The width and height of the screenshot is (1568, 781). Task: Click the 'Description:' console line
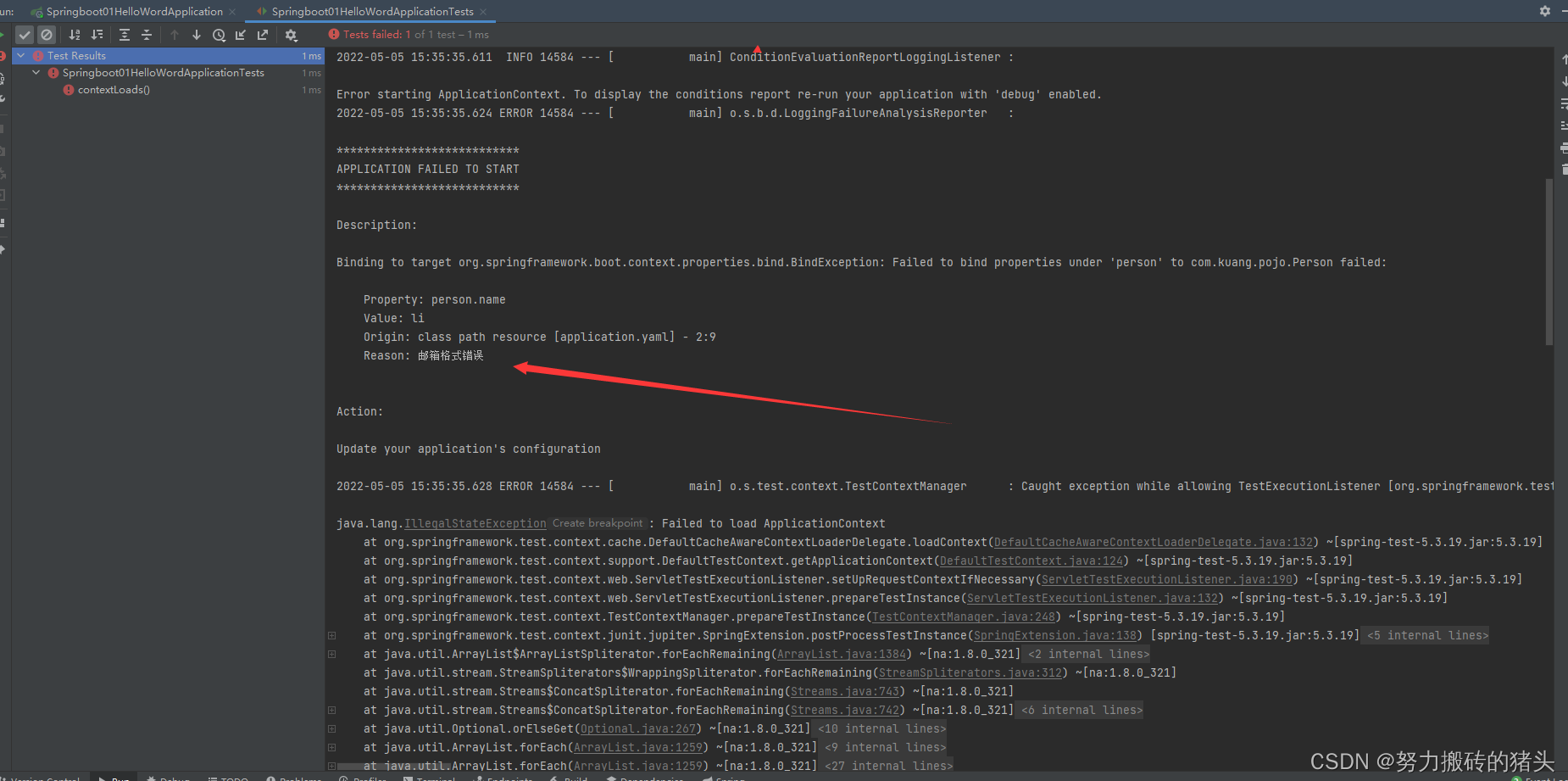[377, 226]
